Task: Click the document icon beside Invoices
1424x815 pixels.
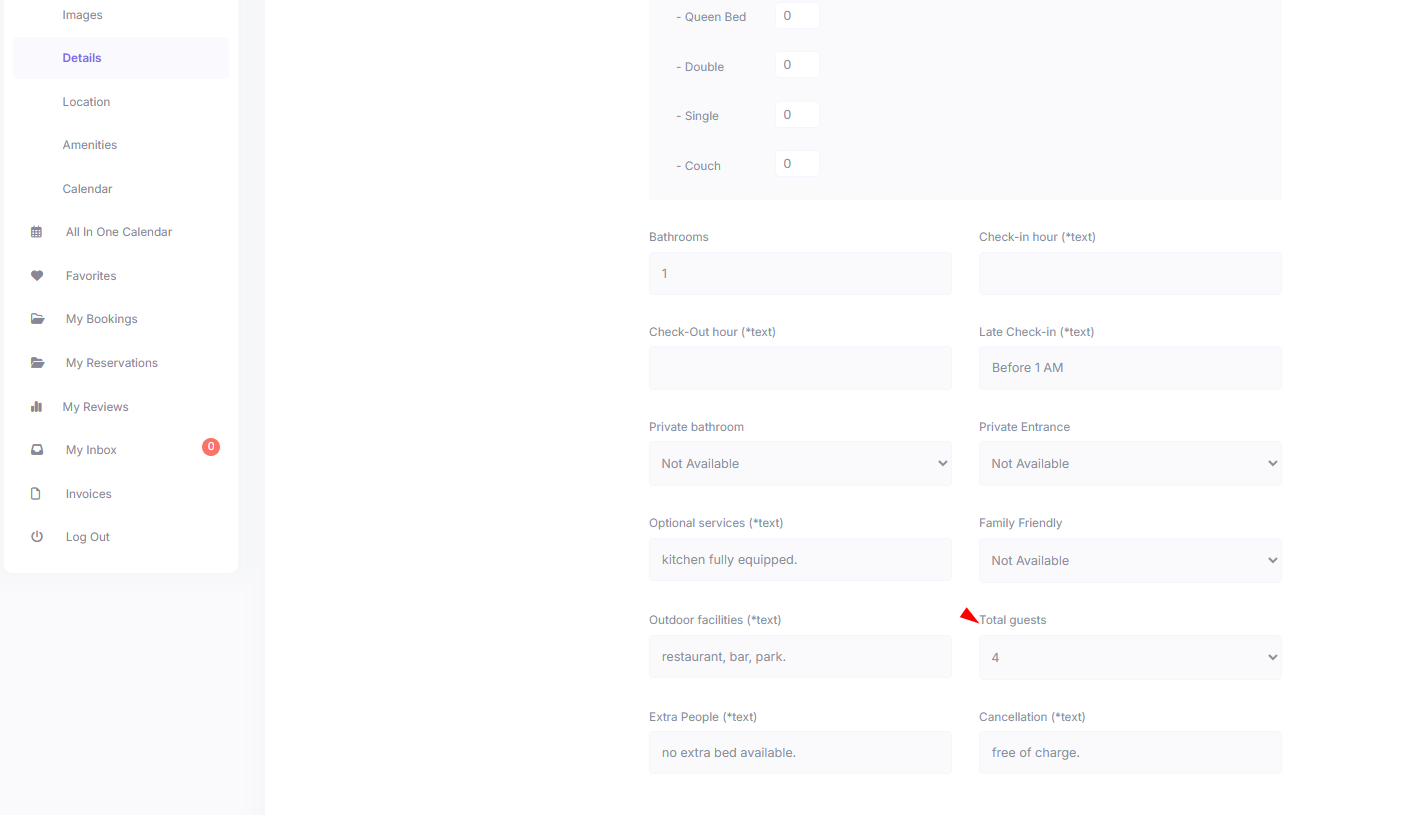Action: pyautogui.click(x=37, y=494)
